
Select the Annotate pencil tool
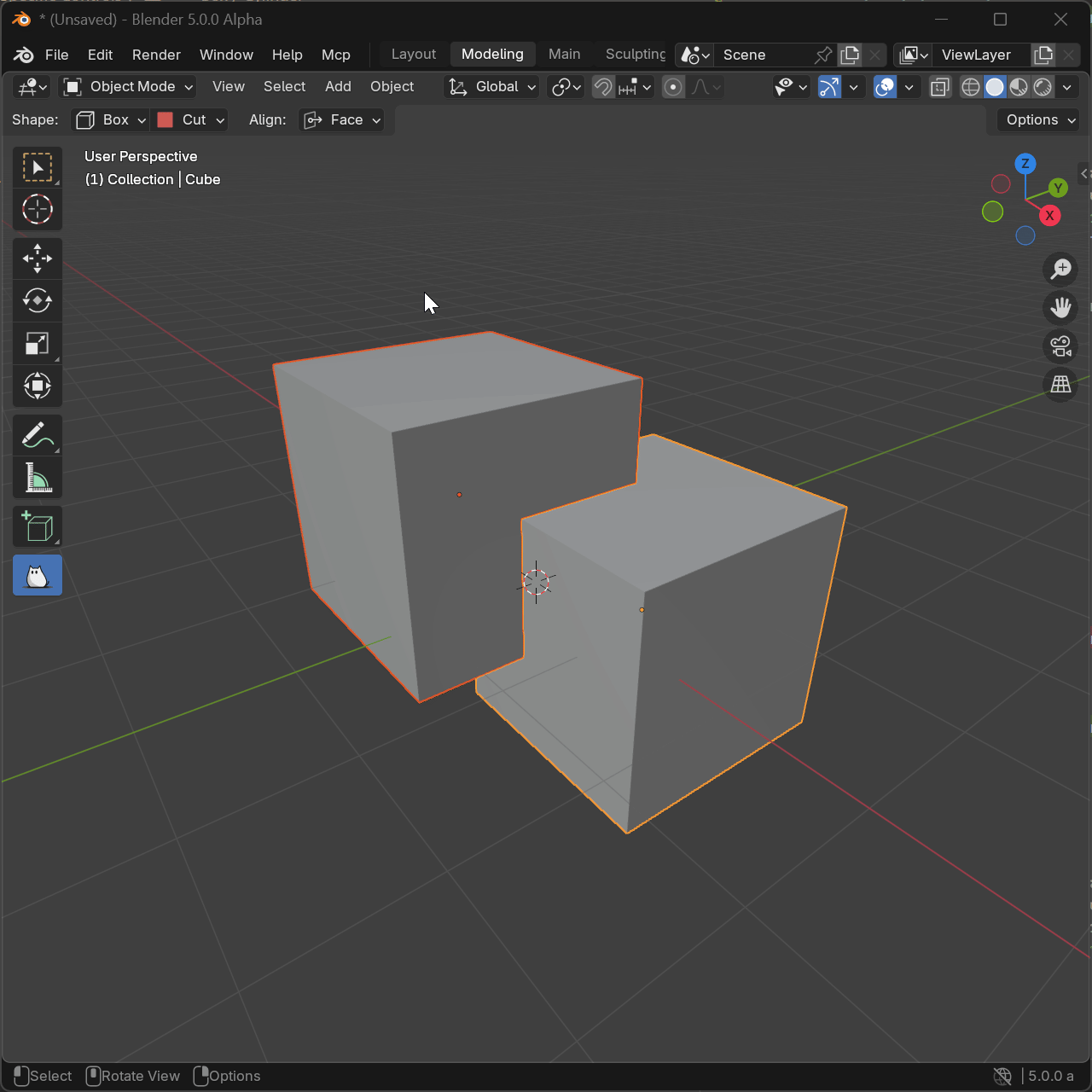point(37,436)
